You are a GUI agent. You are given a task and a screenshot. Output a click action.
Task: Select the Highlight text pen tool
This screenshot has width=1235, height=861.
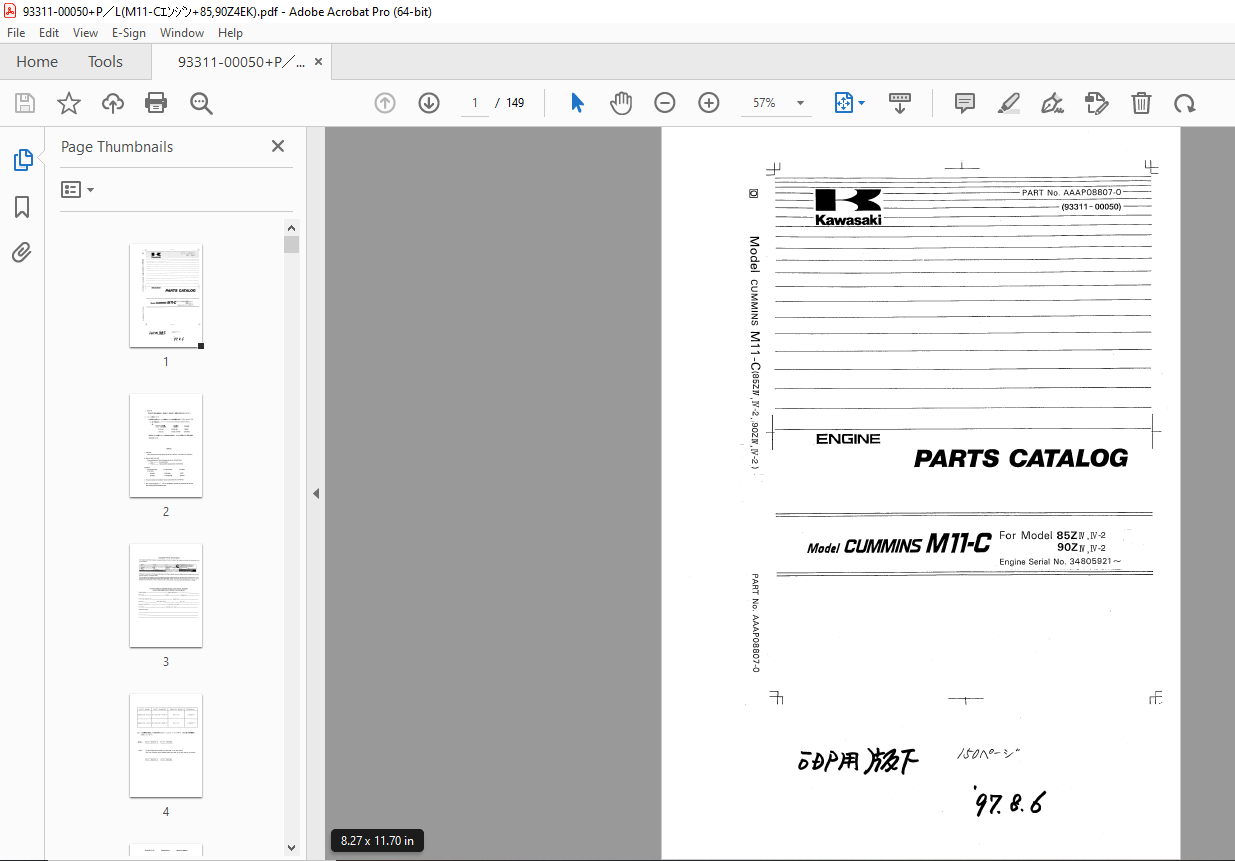point(1009,103)
